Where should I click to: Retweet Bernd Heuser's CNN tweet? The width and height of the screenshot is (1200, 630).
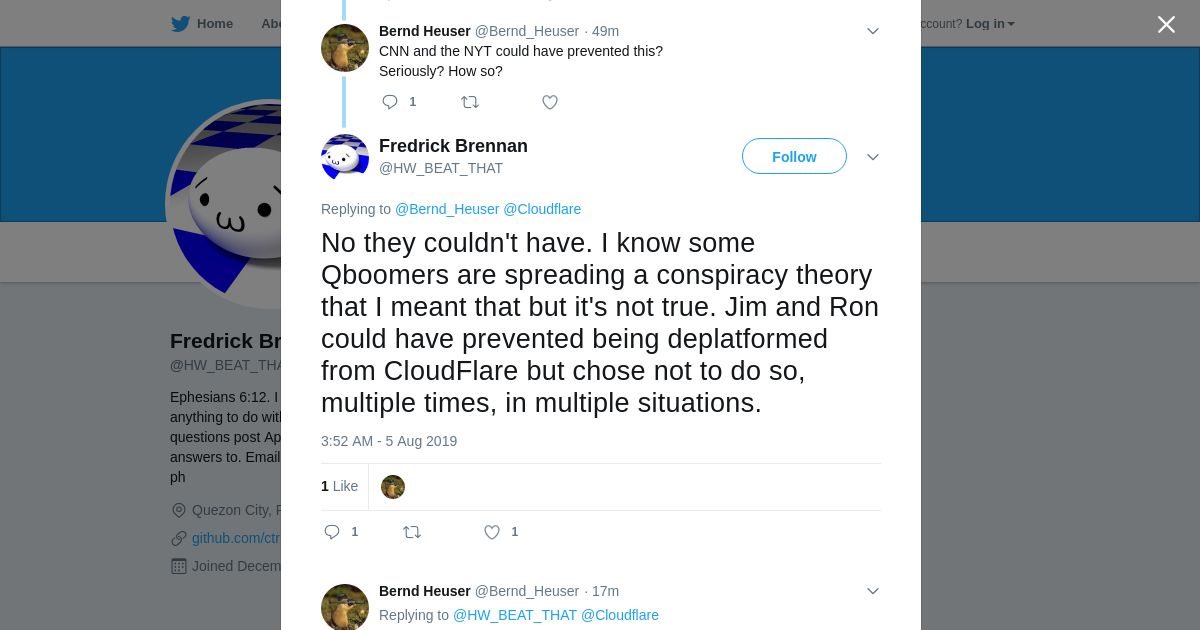(469, 102)
